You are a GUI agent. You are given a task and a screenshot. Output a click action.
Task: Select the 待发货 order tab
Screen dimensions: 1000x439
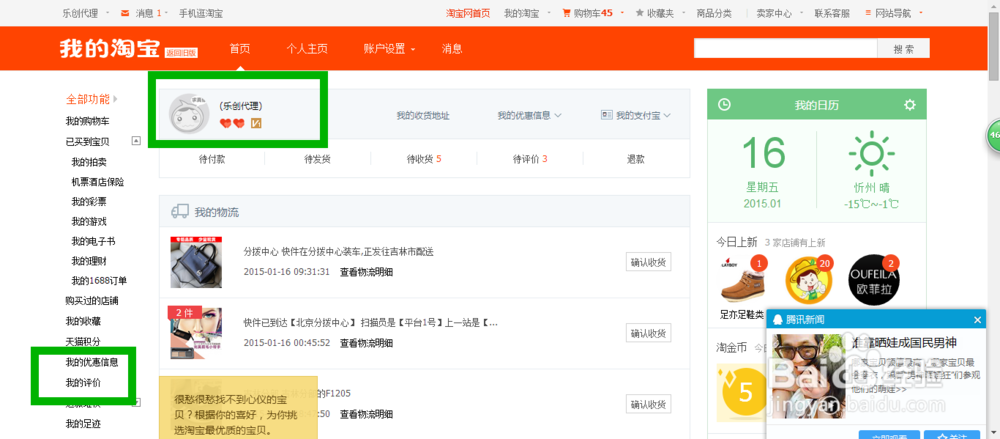tap(317, 159)
